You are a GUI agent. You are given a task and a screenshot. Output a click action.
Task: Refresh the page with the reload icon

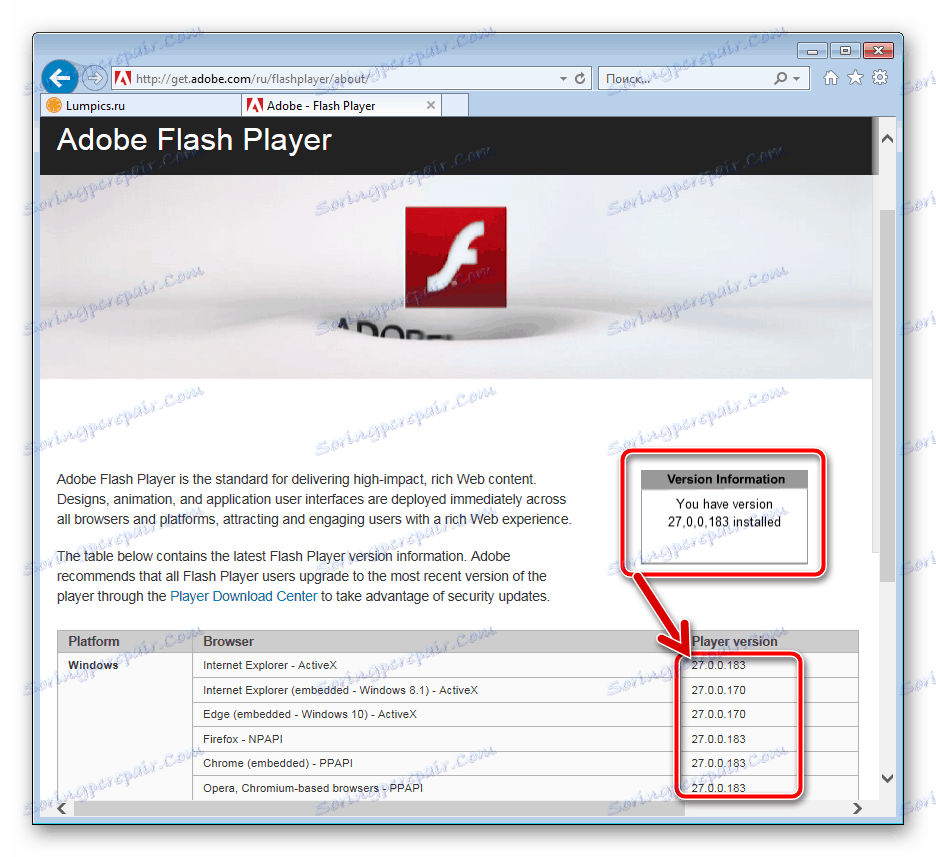[580, 77]
